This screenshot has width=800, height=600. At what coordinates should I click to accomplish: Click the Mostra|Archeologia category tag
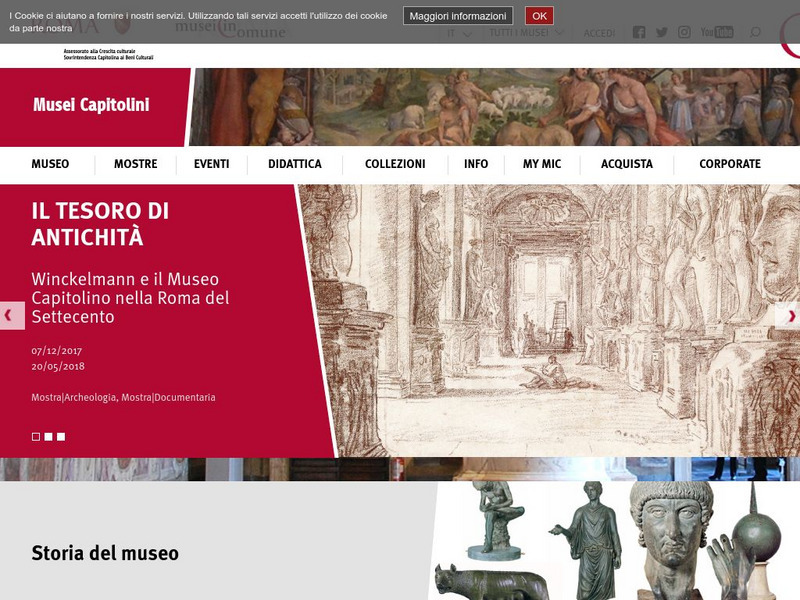click(x=73, y=397)
